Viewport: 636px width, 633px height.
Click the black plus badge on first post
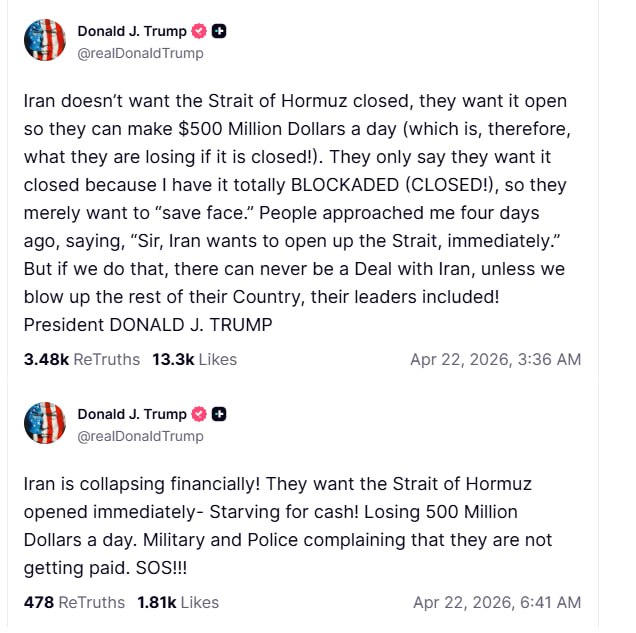[220, 31]
